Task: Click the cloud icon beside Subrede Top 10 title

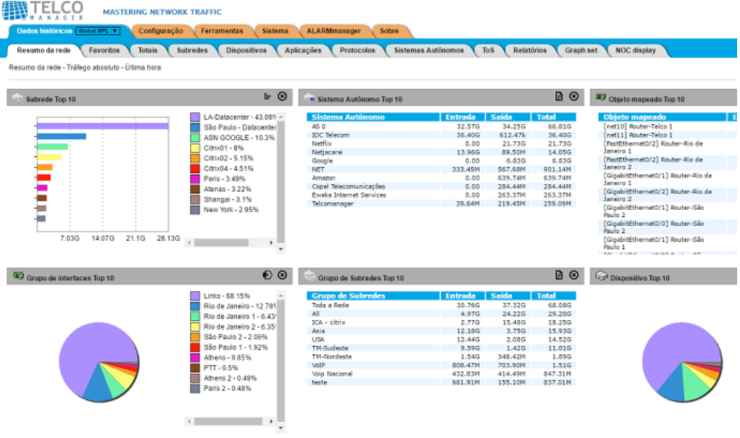Action: point(17,98)
